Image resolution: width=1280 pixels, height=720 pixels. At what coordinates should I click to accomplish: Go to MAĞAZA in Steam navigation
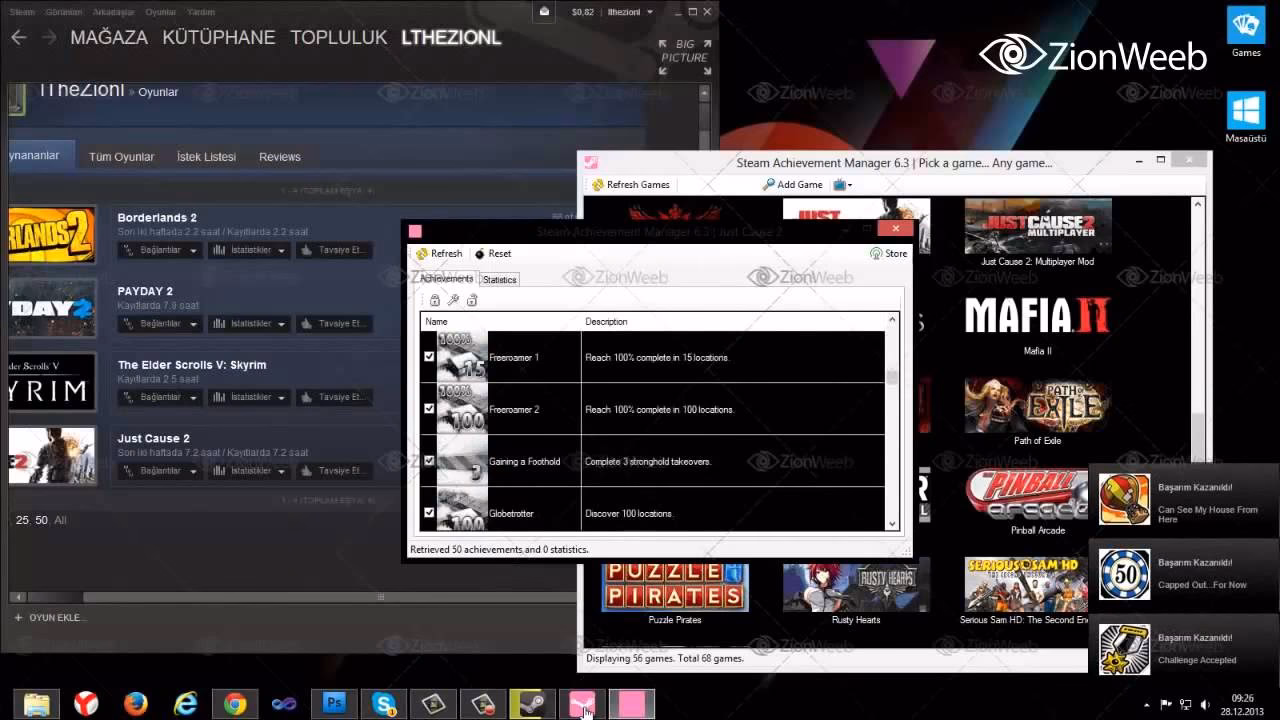(x=109, y=38)
